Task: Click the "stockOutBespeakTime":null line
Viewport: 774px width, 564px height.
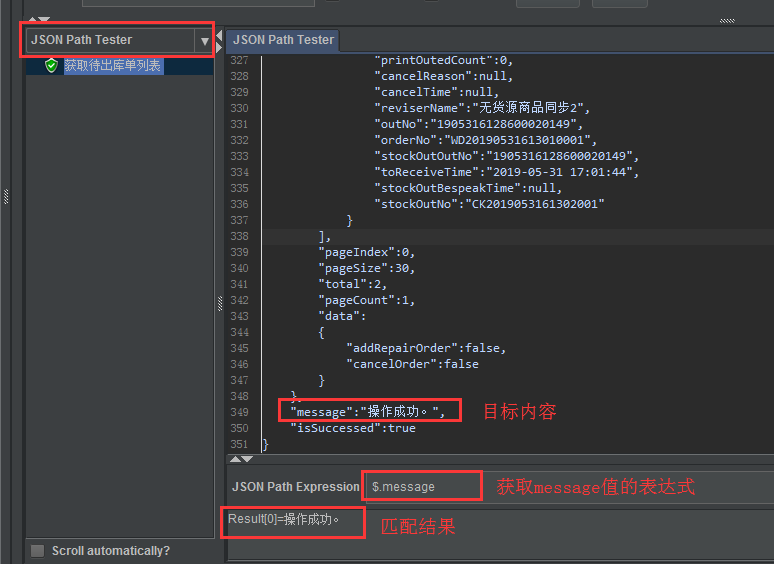Action: point(468,188)
